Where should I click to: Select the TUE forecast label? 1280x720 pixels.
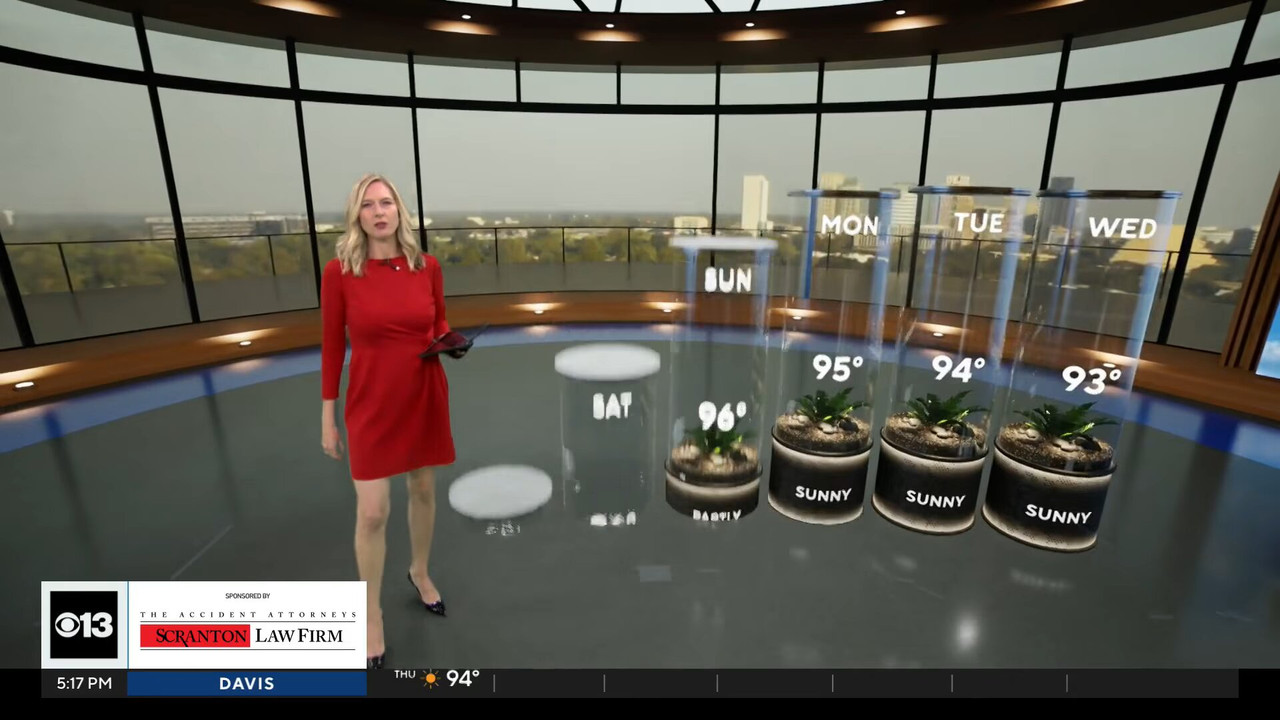tap(978, 223)
